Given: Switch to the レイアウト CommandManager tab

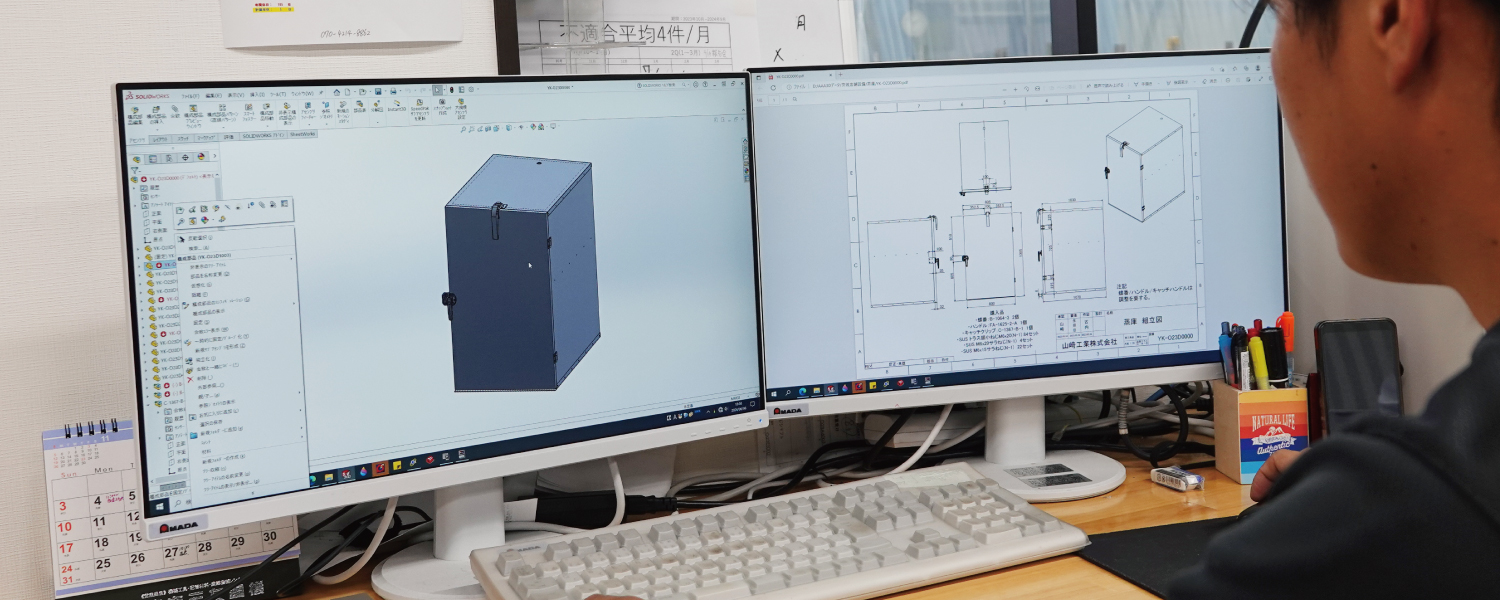Looking at the screenshot, I should pos(160,139).
